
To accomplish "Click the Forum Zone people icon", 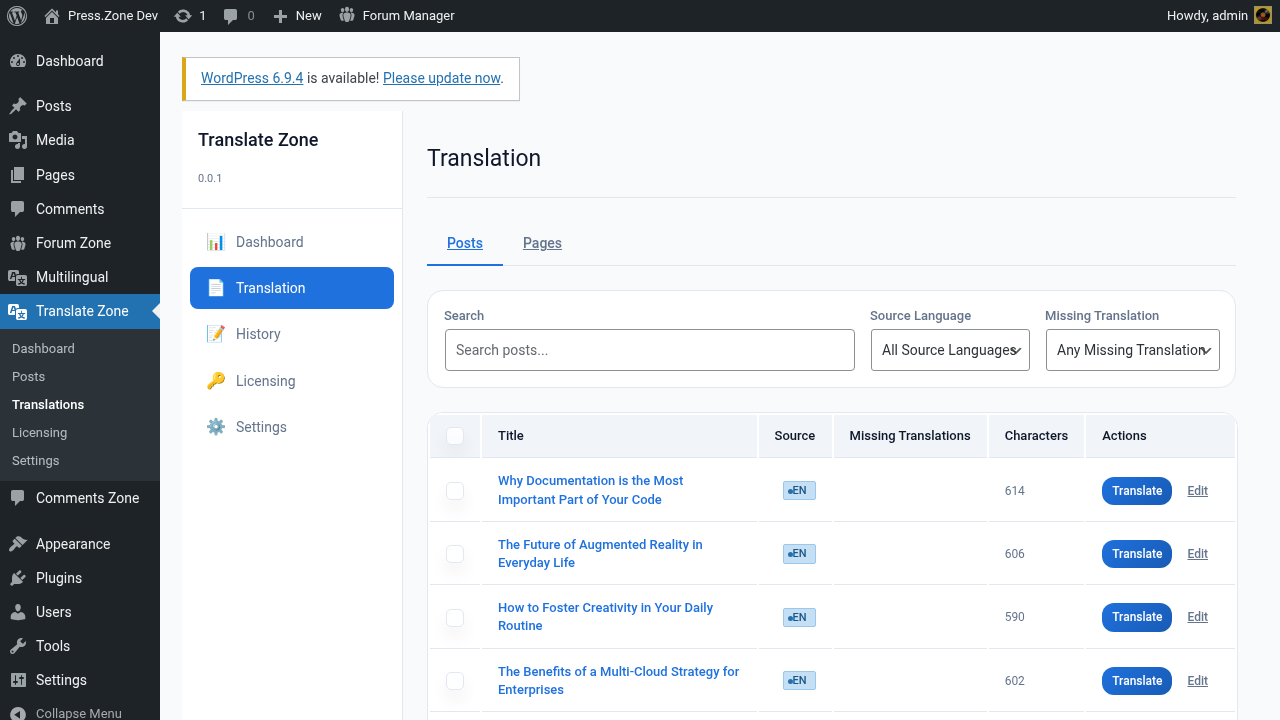I will 18,243.
